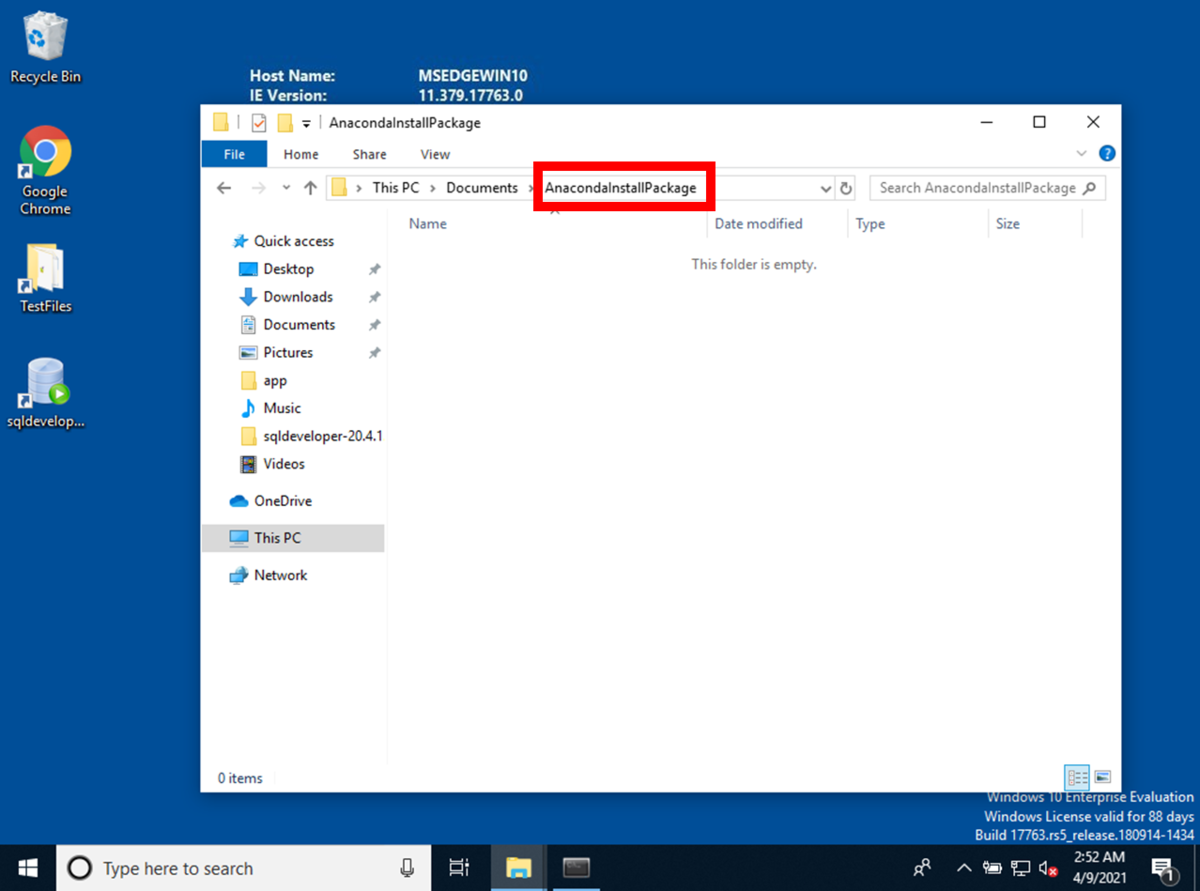Go forward with the Forward arrow
The width and height of the screenshot is (1200, 891).
click(258, 188)
